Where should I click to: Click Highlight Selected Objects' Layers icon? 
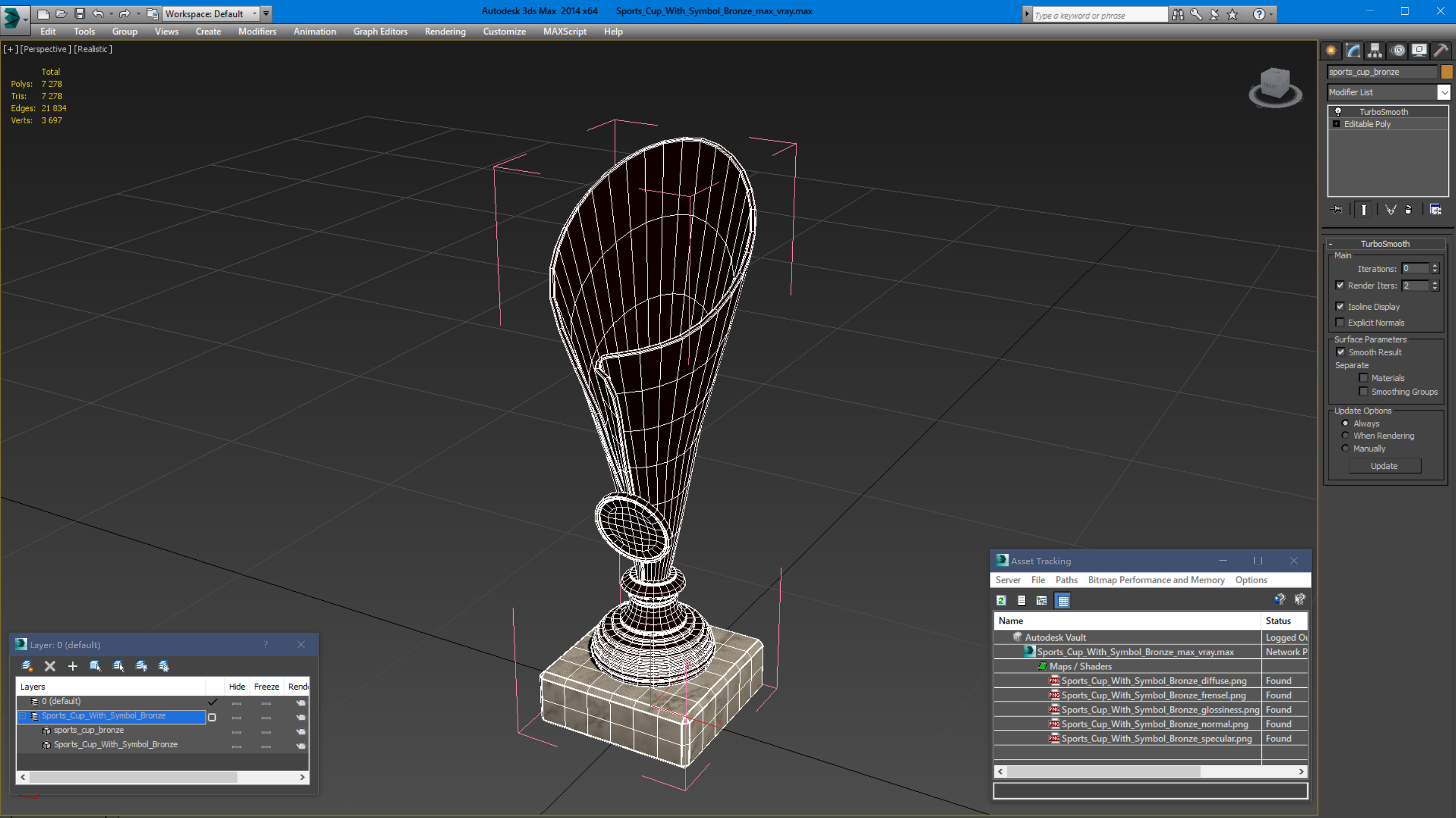pyautogui.click(x=118, y=666)
